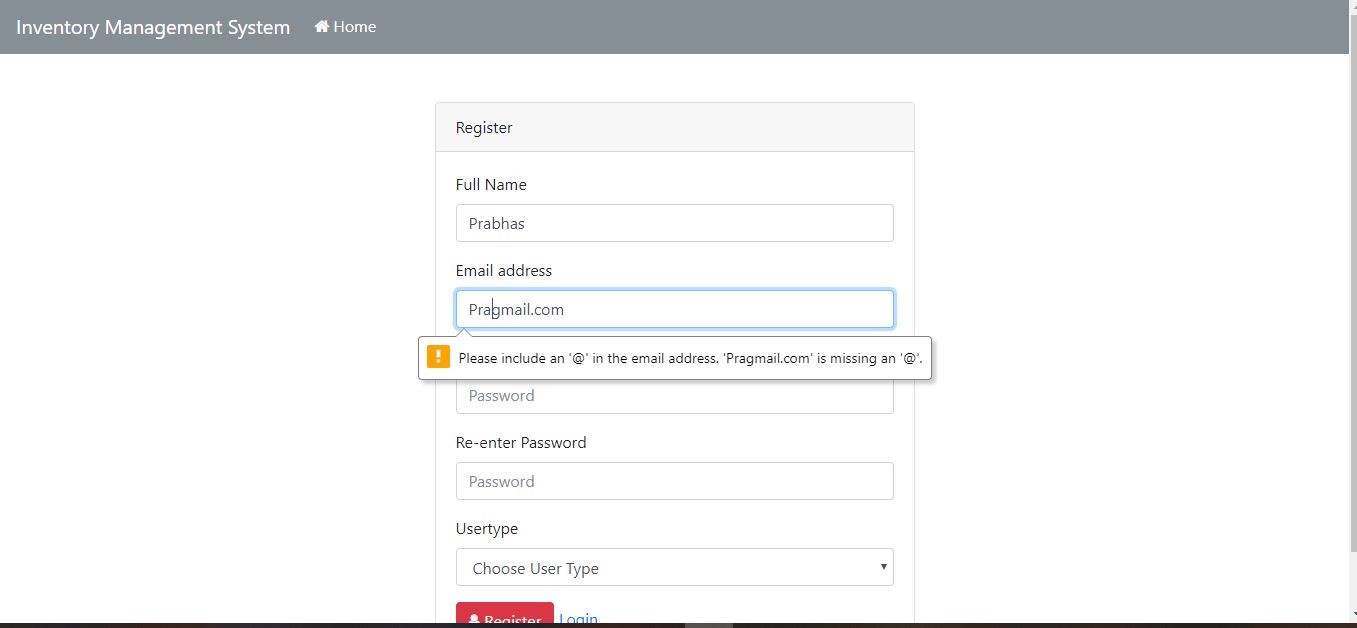Click the Register form header
Viewport: 1357px width, 628px height.
click(x=483, y=127)
